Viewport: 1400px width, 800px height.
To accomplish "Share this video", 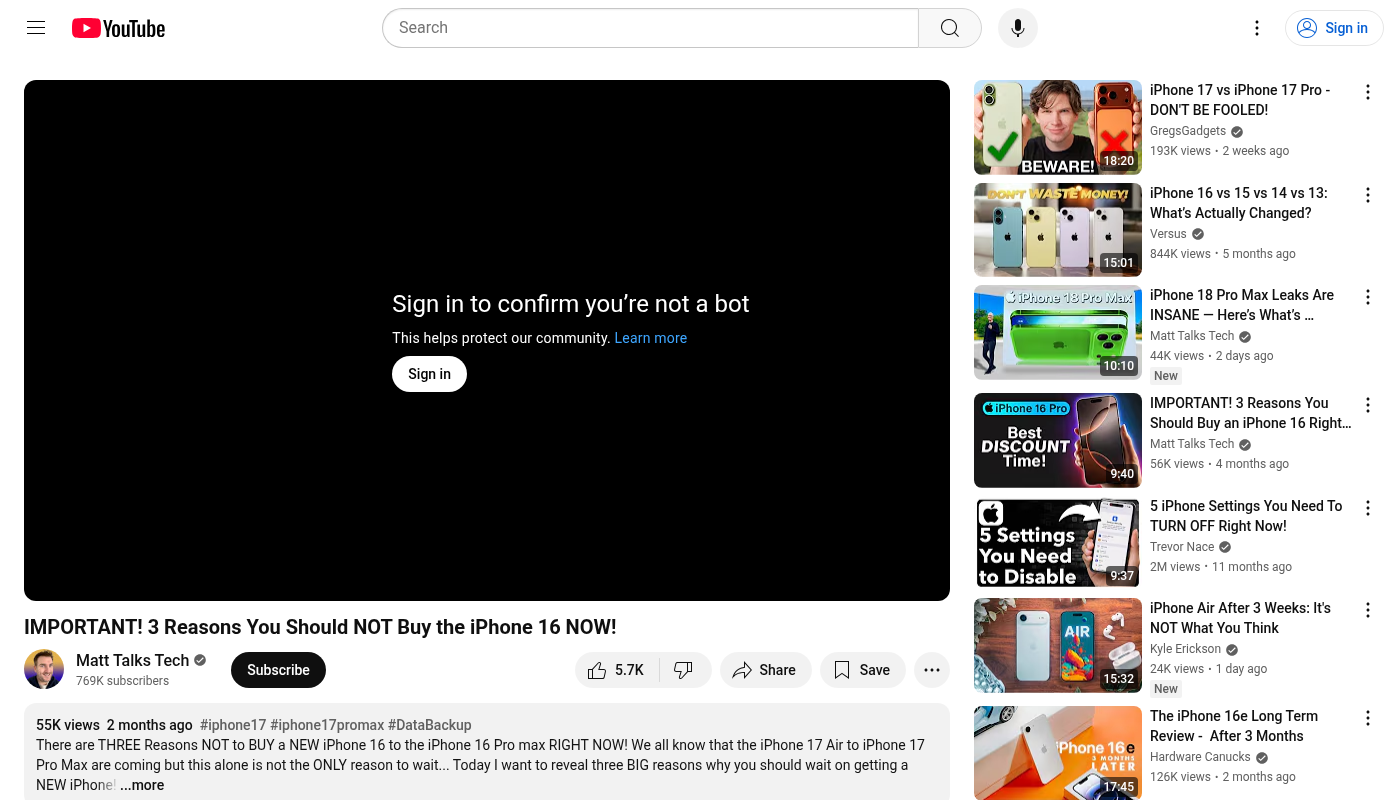I will [764, 670].
